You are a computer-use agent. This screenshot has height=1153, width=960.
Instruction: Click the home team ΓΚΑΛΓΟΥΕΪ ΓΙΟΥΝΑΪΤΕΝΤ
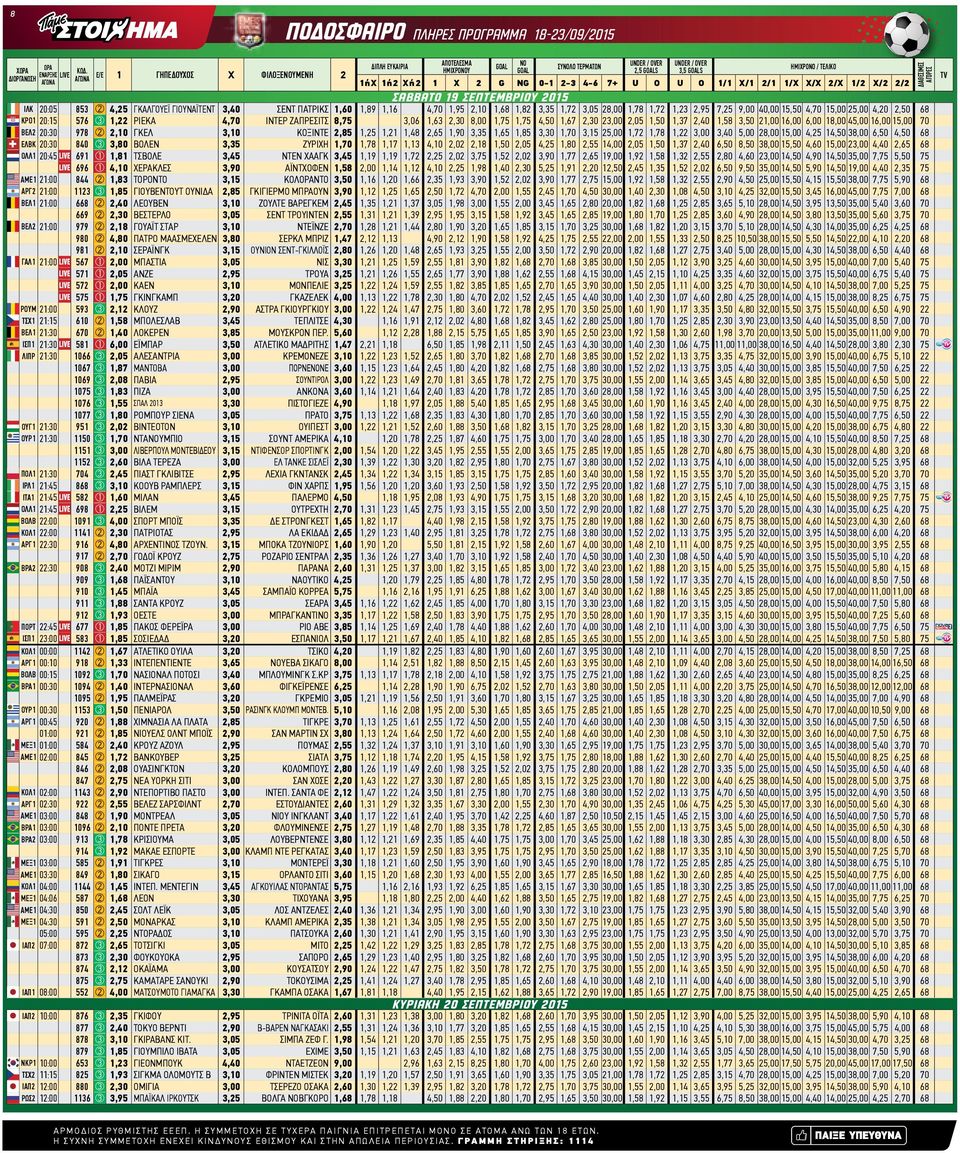click(x=174, y=109)
